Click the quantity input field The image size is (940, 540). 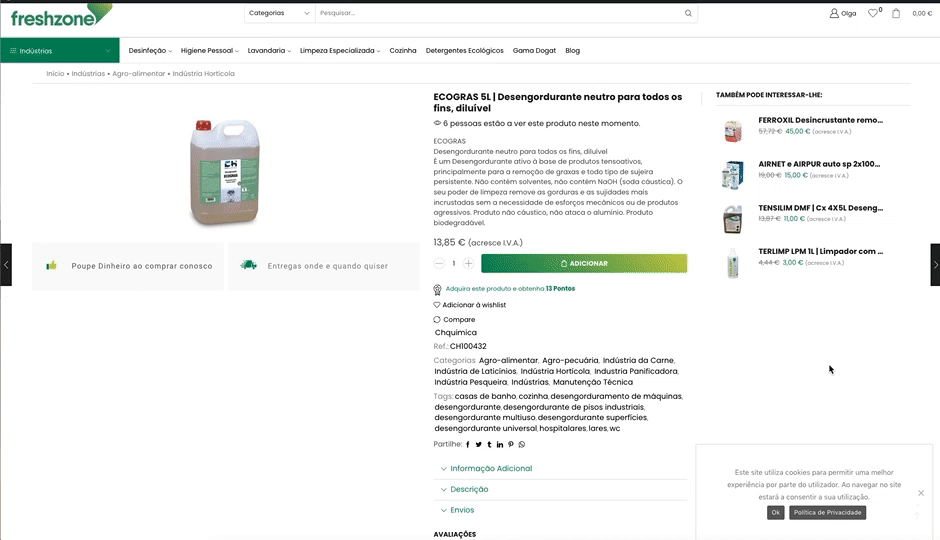[x=454, y=263]
